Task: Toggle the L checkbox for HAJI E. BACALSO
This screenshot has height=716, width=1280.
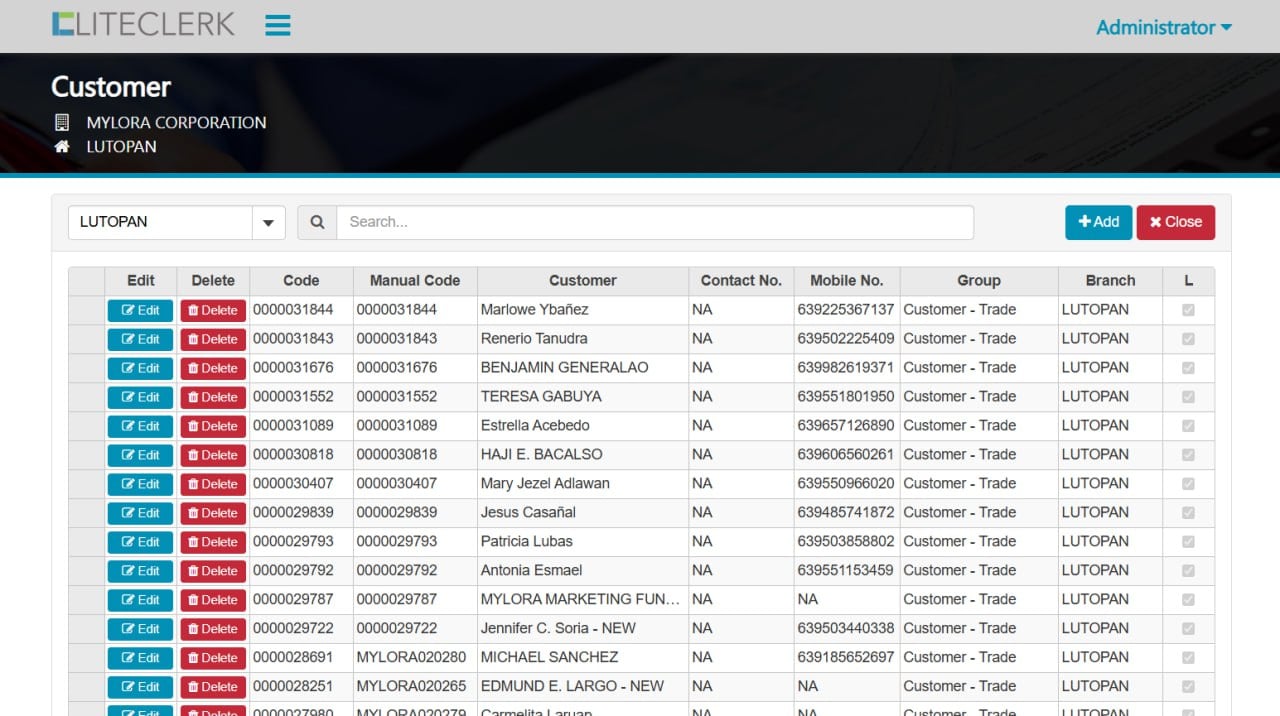Action: [1188, 455]
